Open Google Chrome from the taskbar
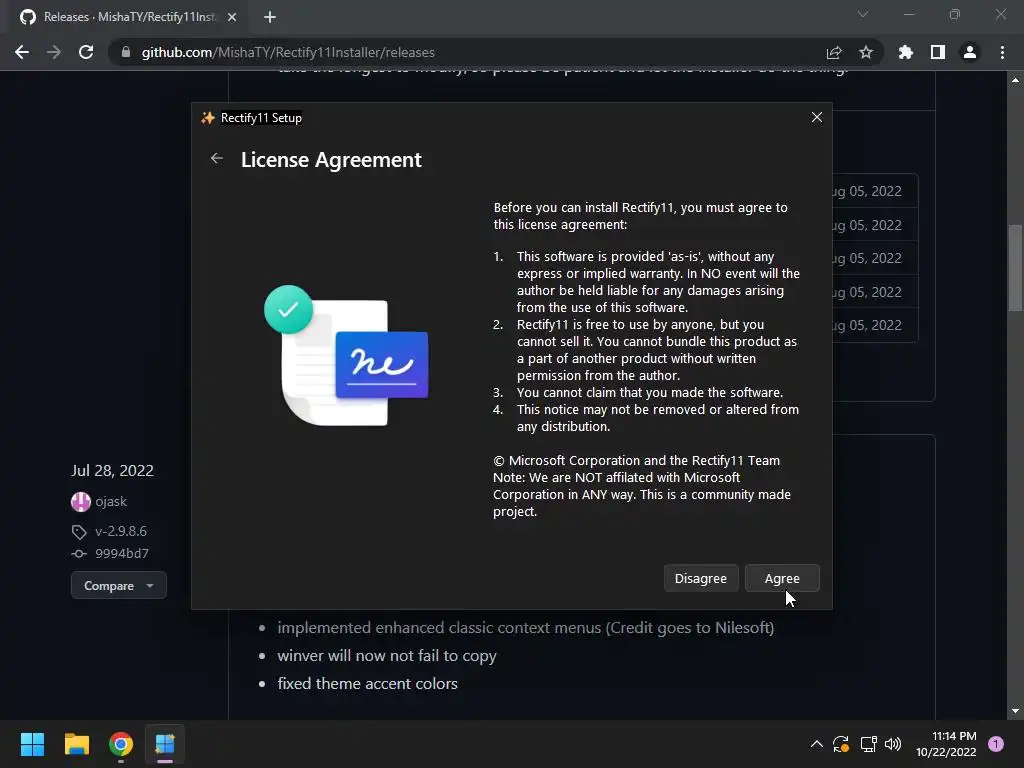1024x768 pixels. [x=121, y=744]
